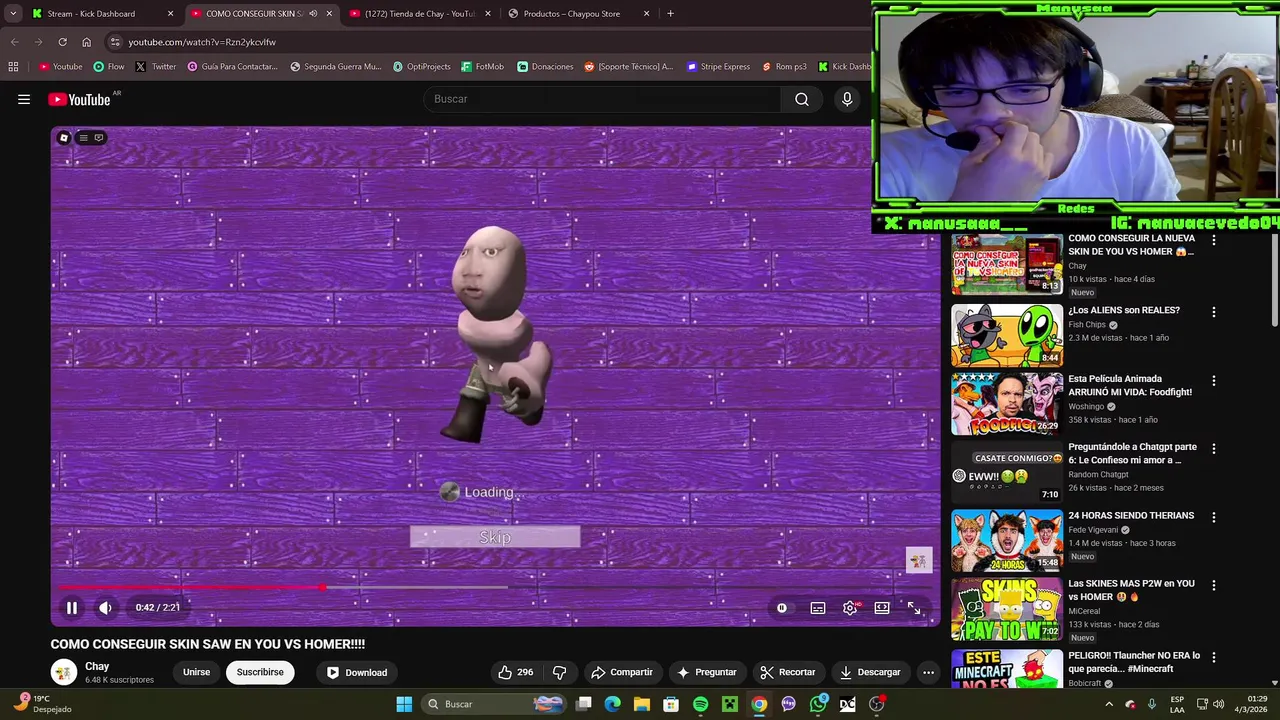1280x720 pixels.
Task: Open the Skins Pay To Win thumbnail
Action: [1007, 608]
